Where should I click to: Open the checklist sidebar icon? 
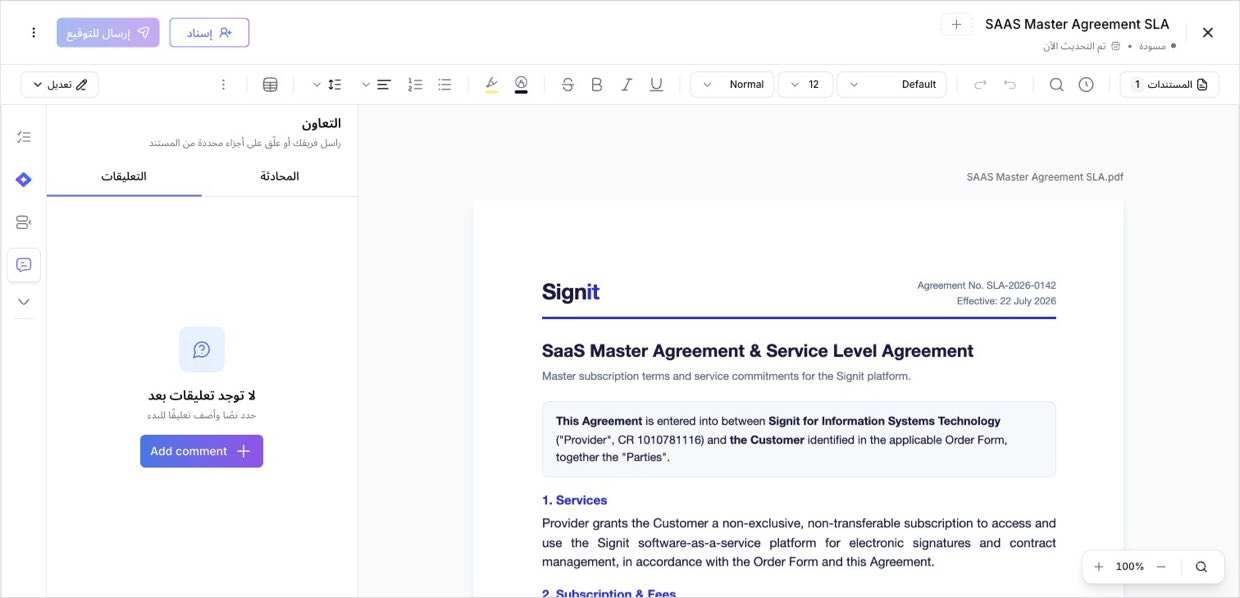[24, 137]
